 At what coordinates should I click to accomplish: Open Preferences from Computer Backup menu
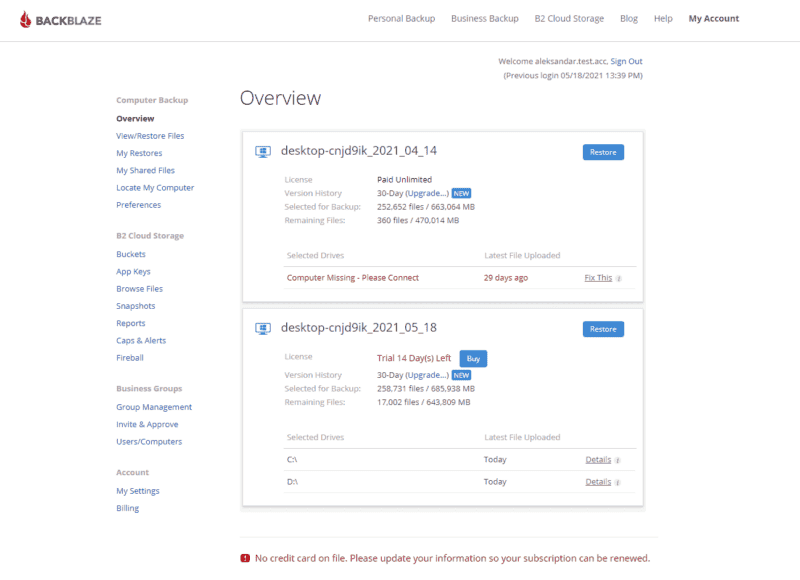(x=138, y=205)
